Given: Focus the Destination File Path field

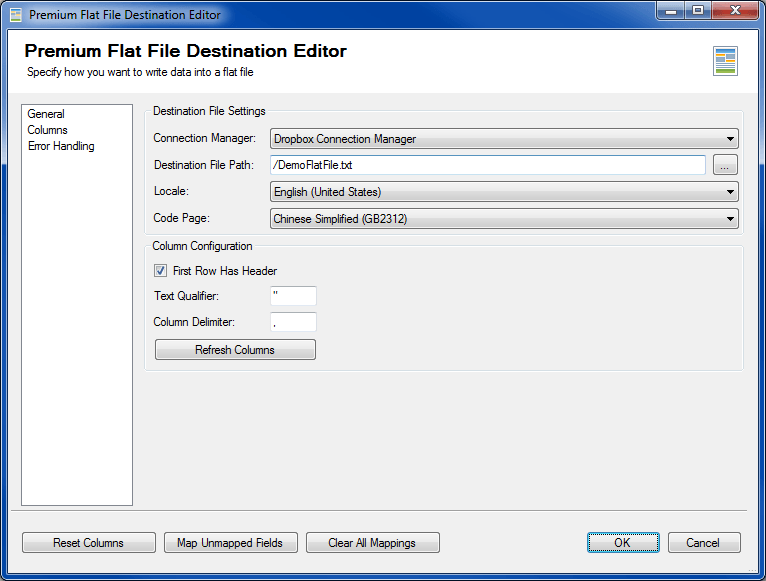Looking at the screenshot, I should tap(488, 165).
